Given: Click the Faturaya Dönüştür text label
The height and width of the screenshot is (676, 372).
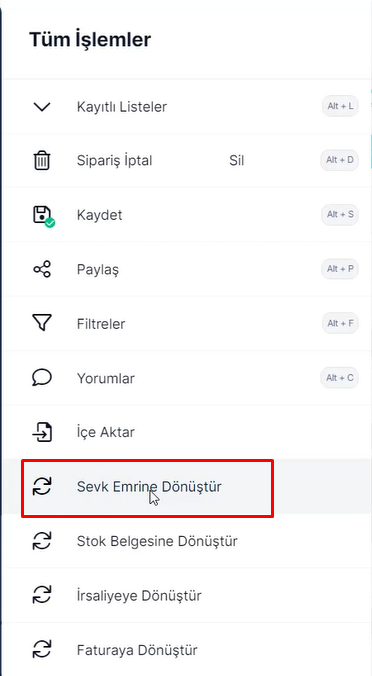Looking at the screenshot, I should click(x=137, y=650).
